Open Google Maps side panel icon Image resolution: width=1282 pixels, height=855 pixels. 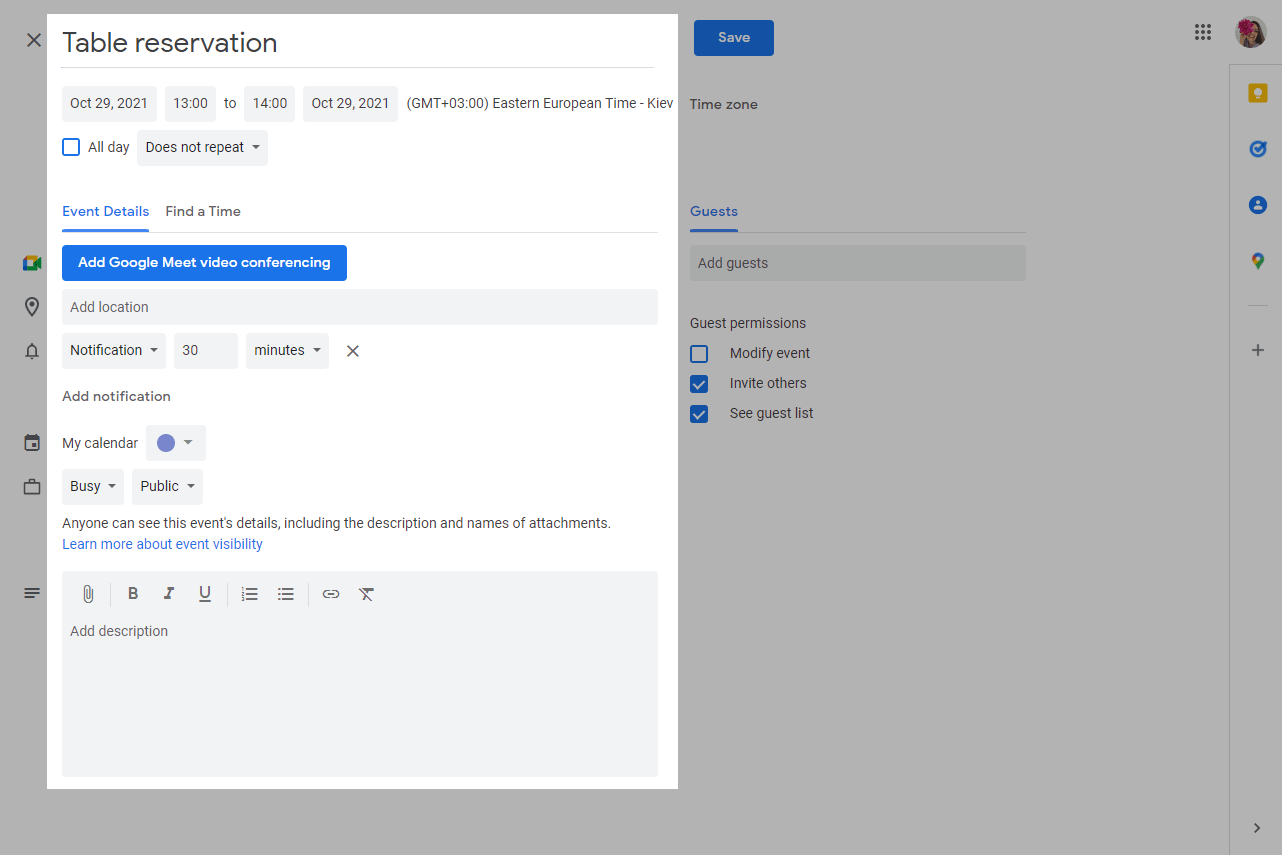1257,261
